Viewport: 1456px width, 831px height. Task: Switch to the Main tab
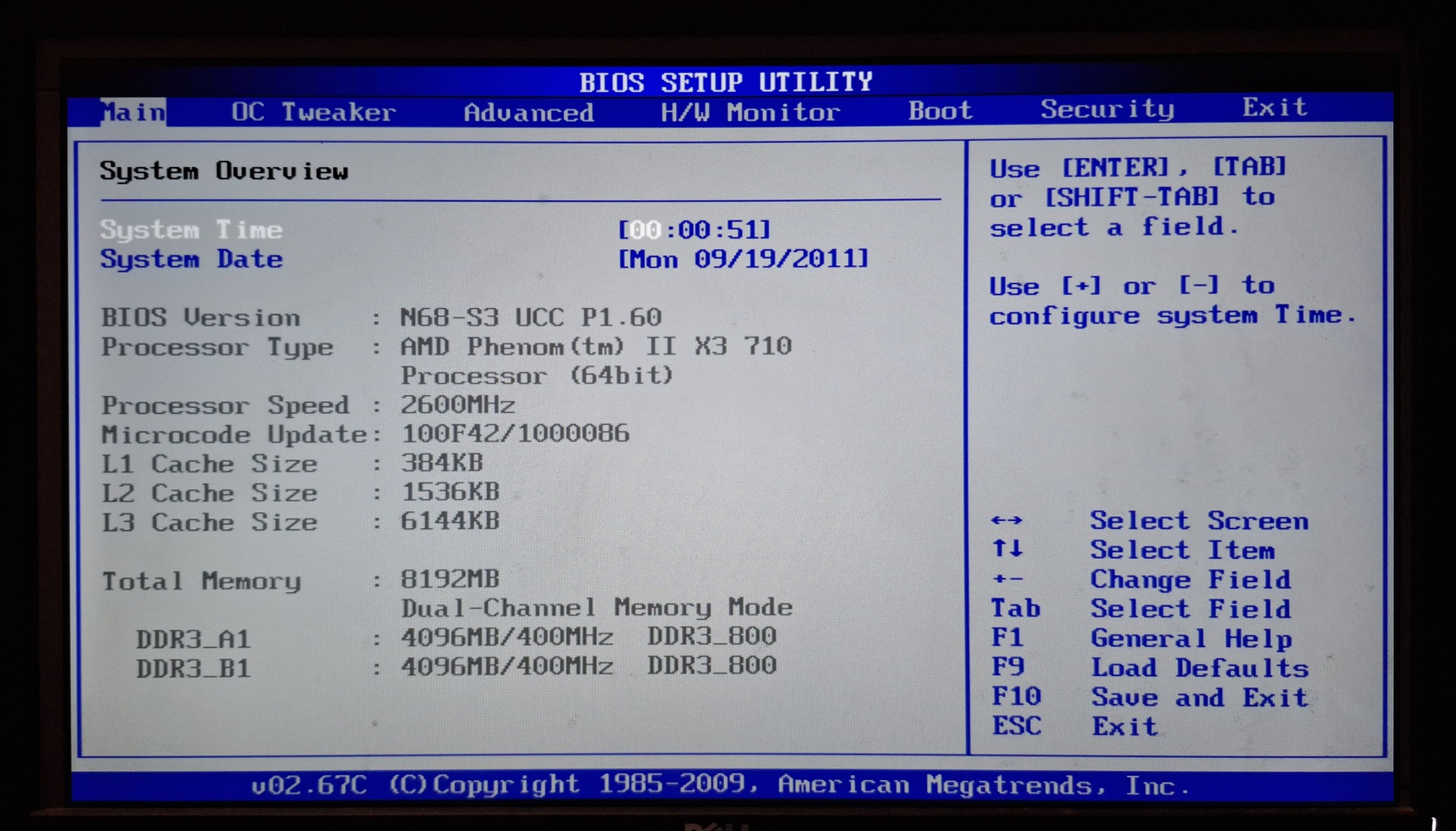(x=133, y=112)
